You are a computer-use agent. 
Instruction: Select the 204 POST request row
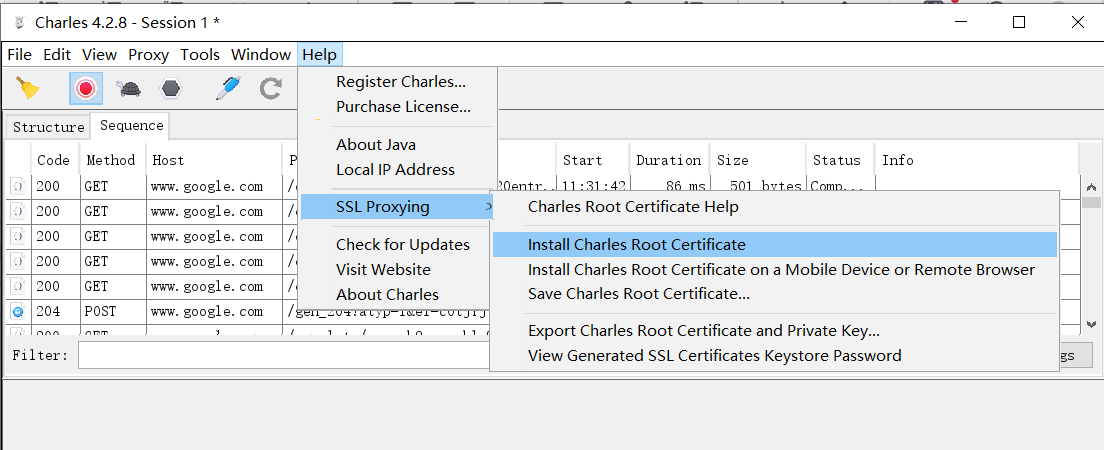click(250, 311)
